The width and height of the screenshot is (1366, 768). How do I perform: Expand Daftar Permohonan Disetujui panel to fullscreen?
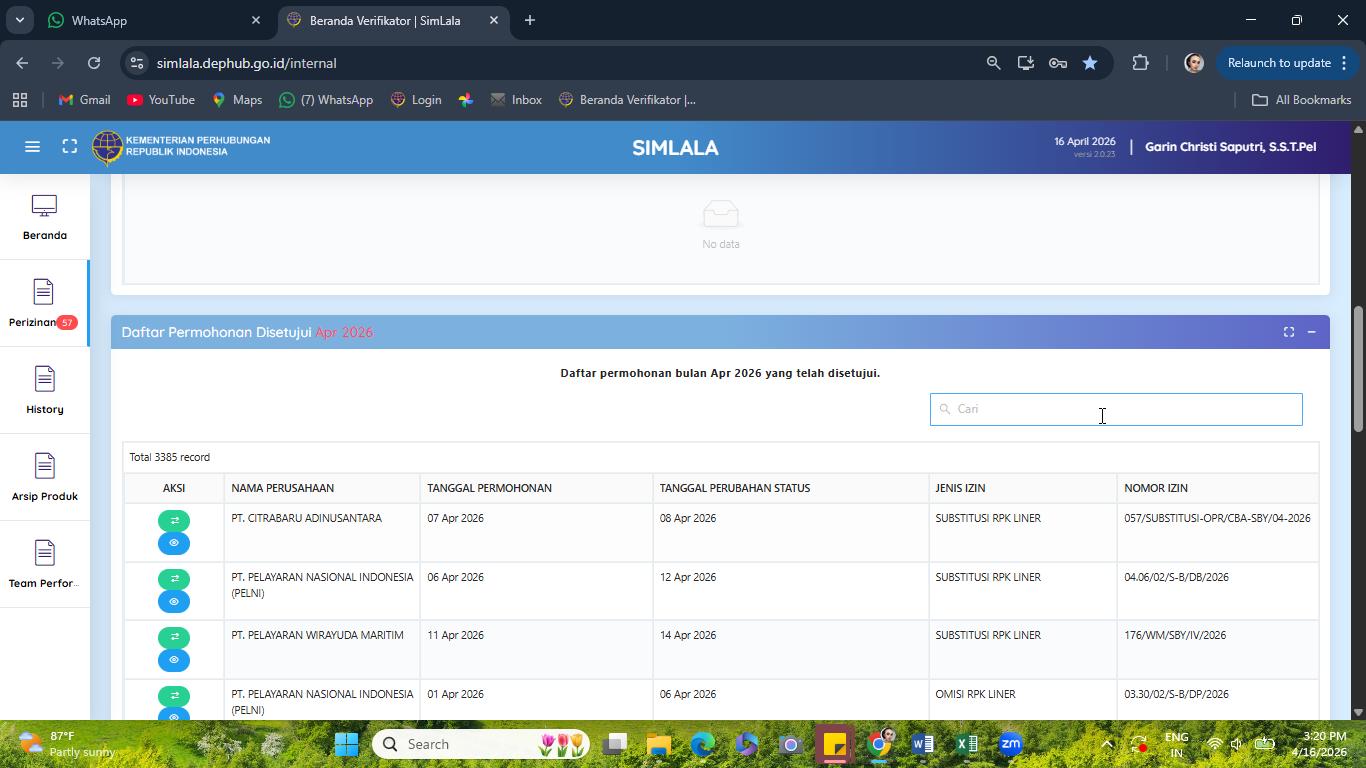1289,332
